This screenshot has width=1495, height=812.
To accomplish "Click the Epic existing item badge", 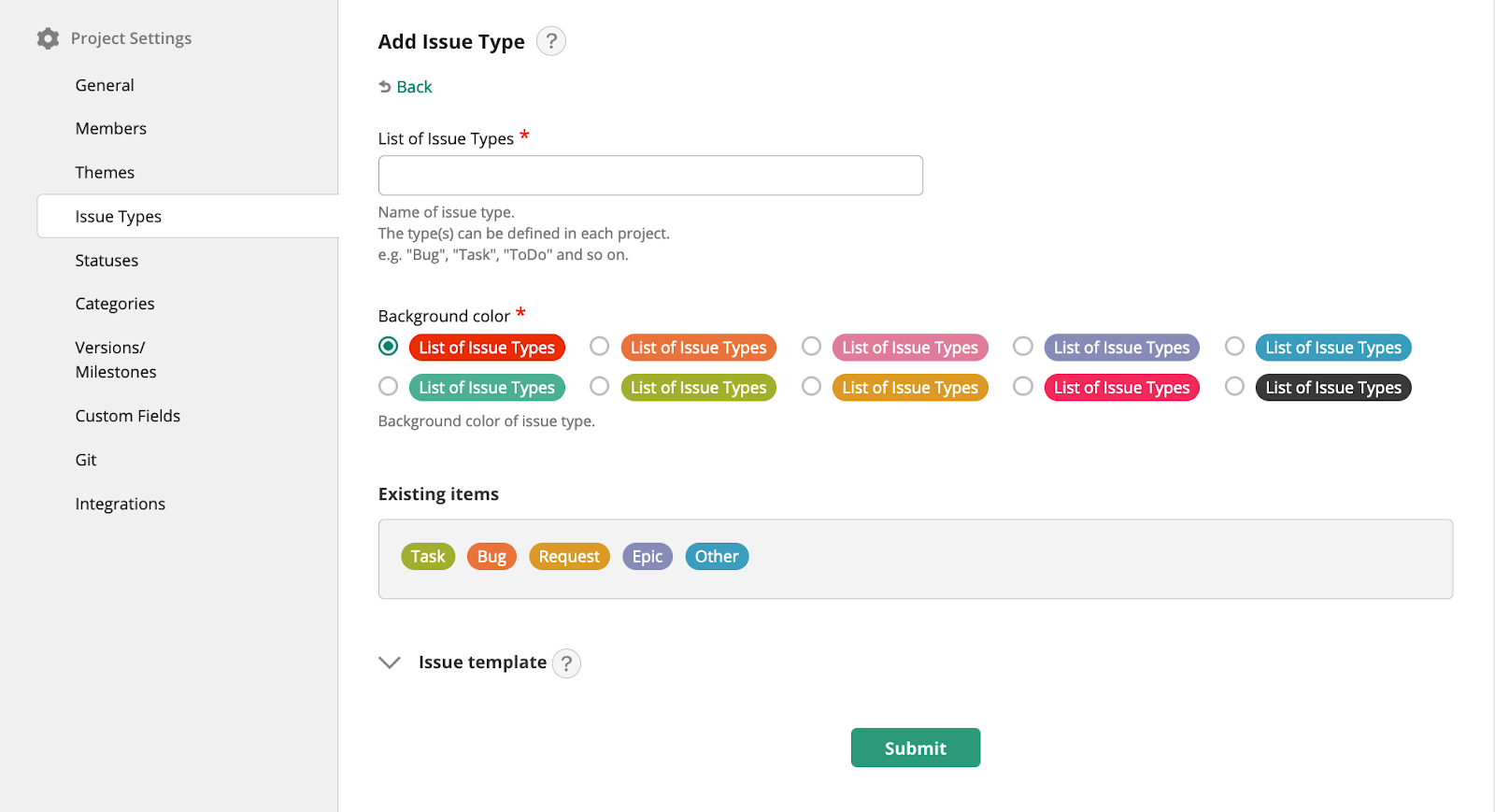I will (x=647, y=557).
